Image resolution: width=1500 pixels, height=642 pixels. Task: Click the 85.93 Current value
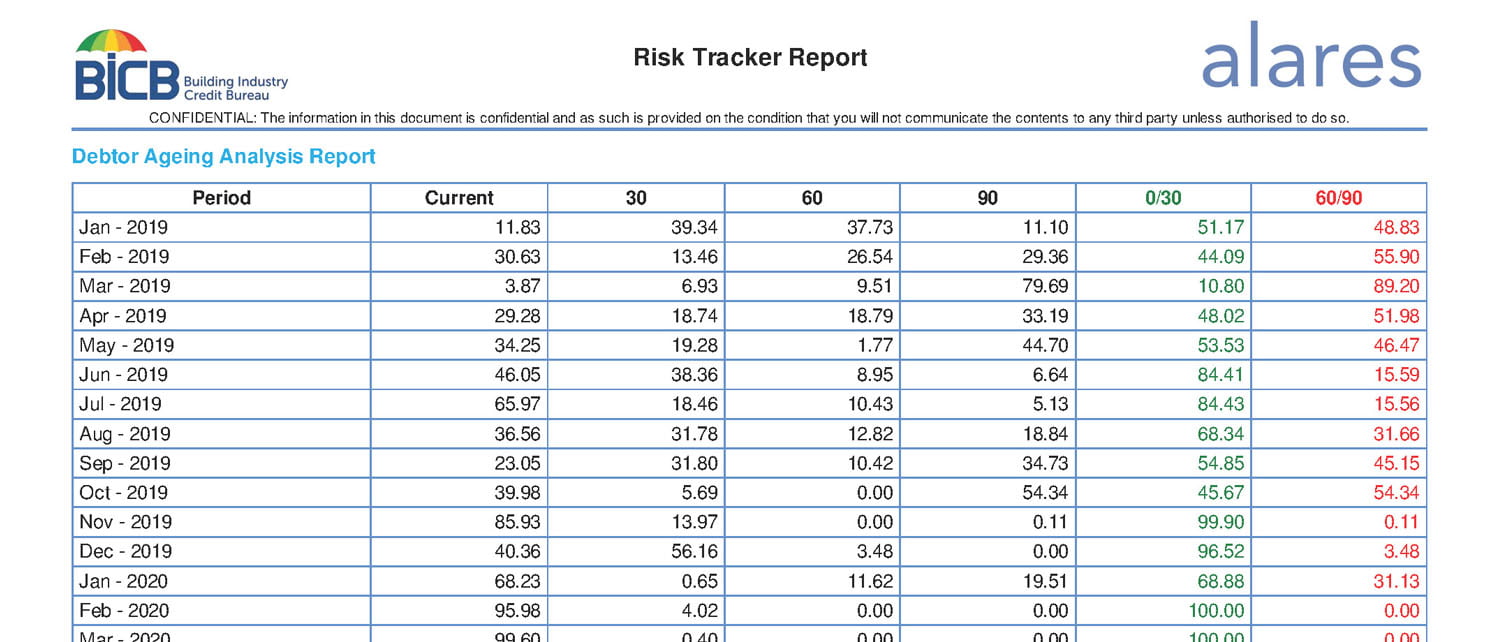point(518,522)
